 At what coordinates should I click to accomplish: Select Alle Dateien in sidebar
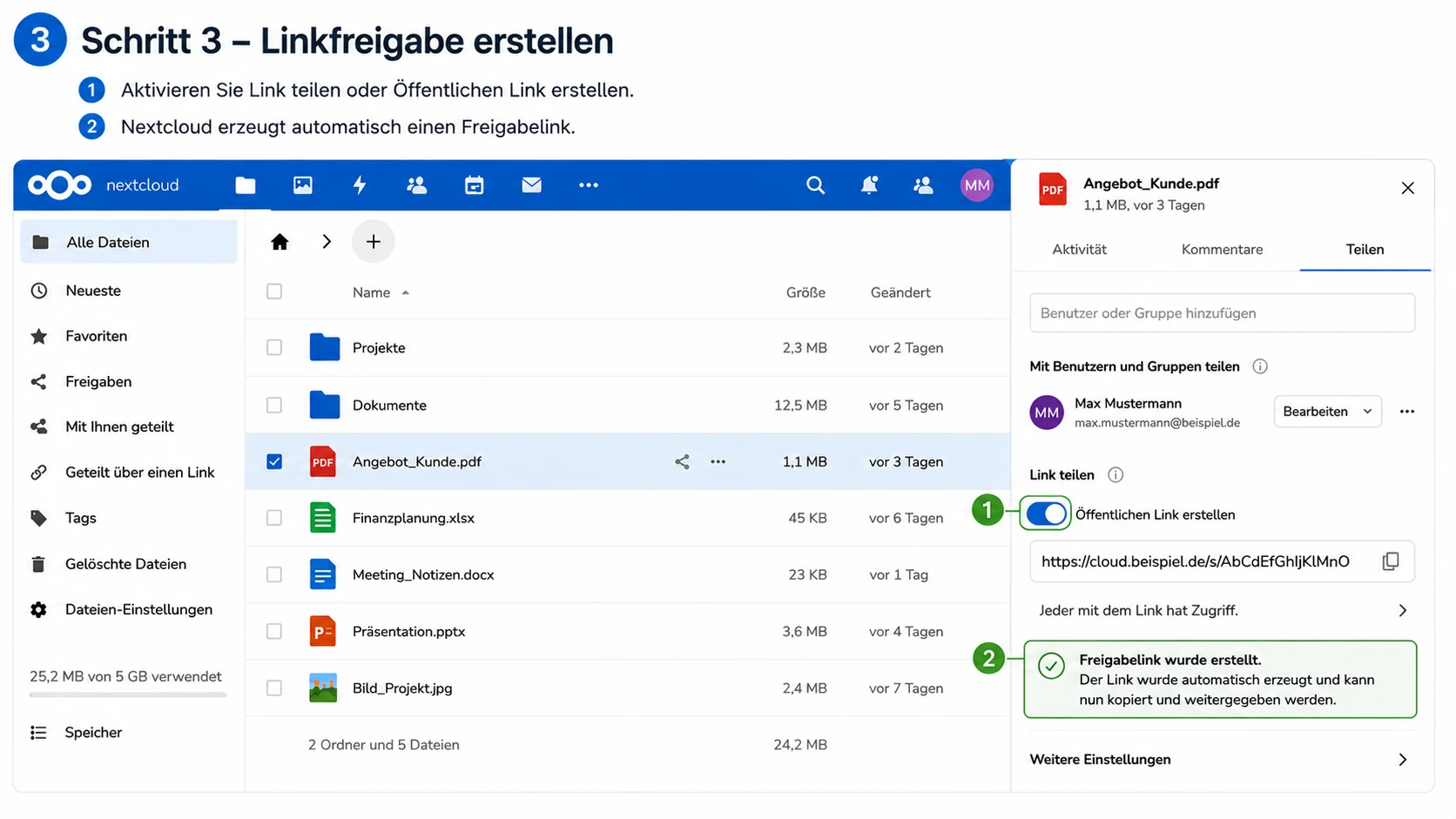point(129,242)
